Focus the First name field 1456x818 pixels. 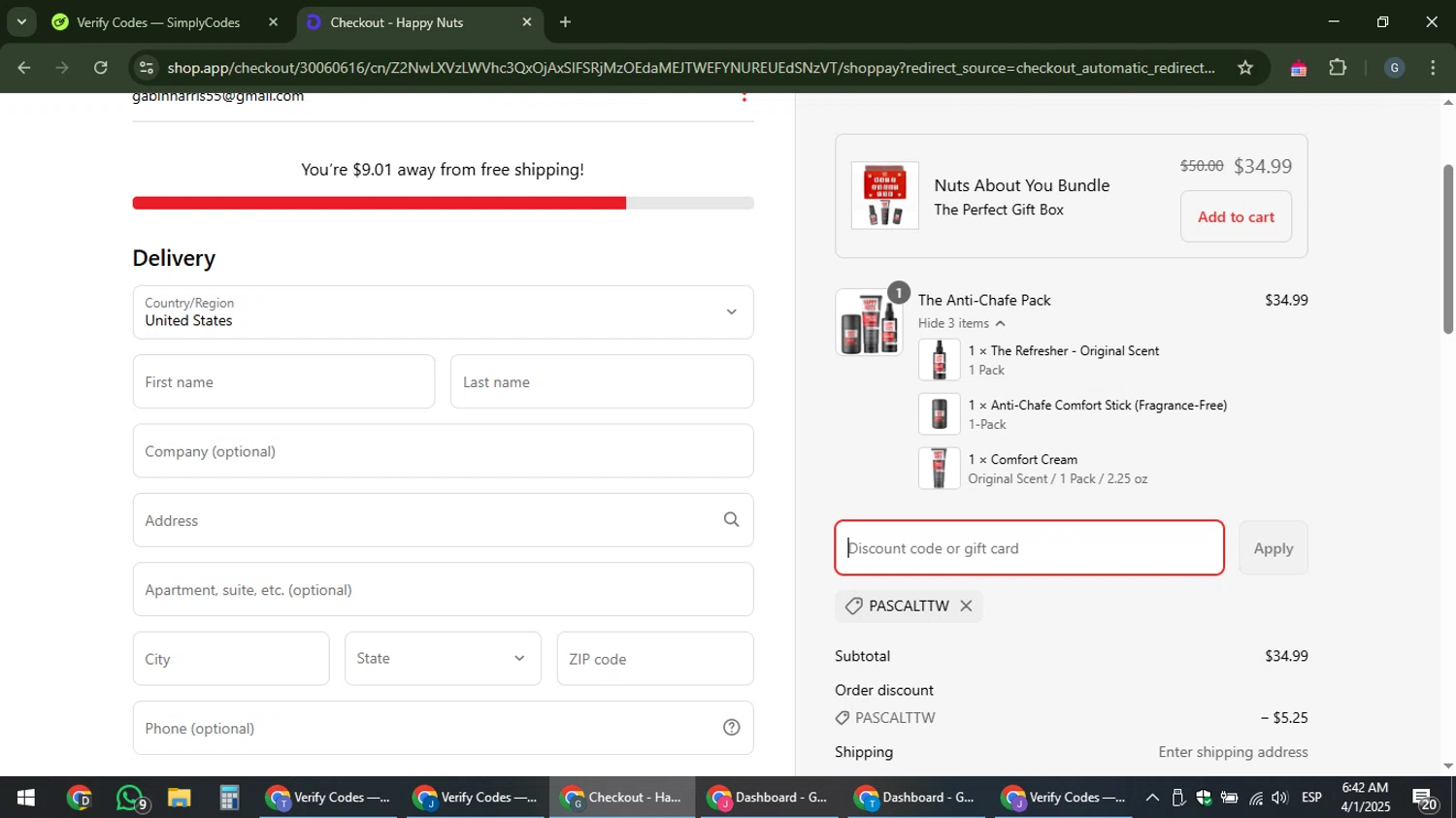[x=283, y=381]
